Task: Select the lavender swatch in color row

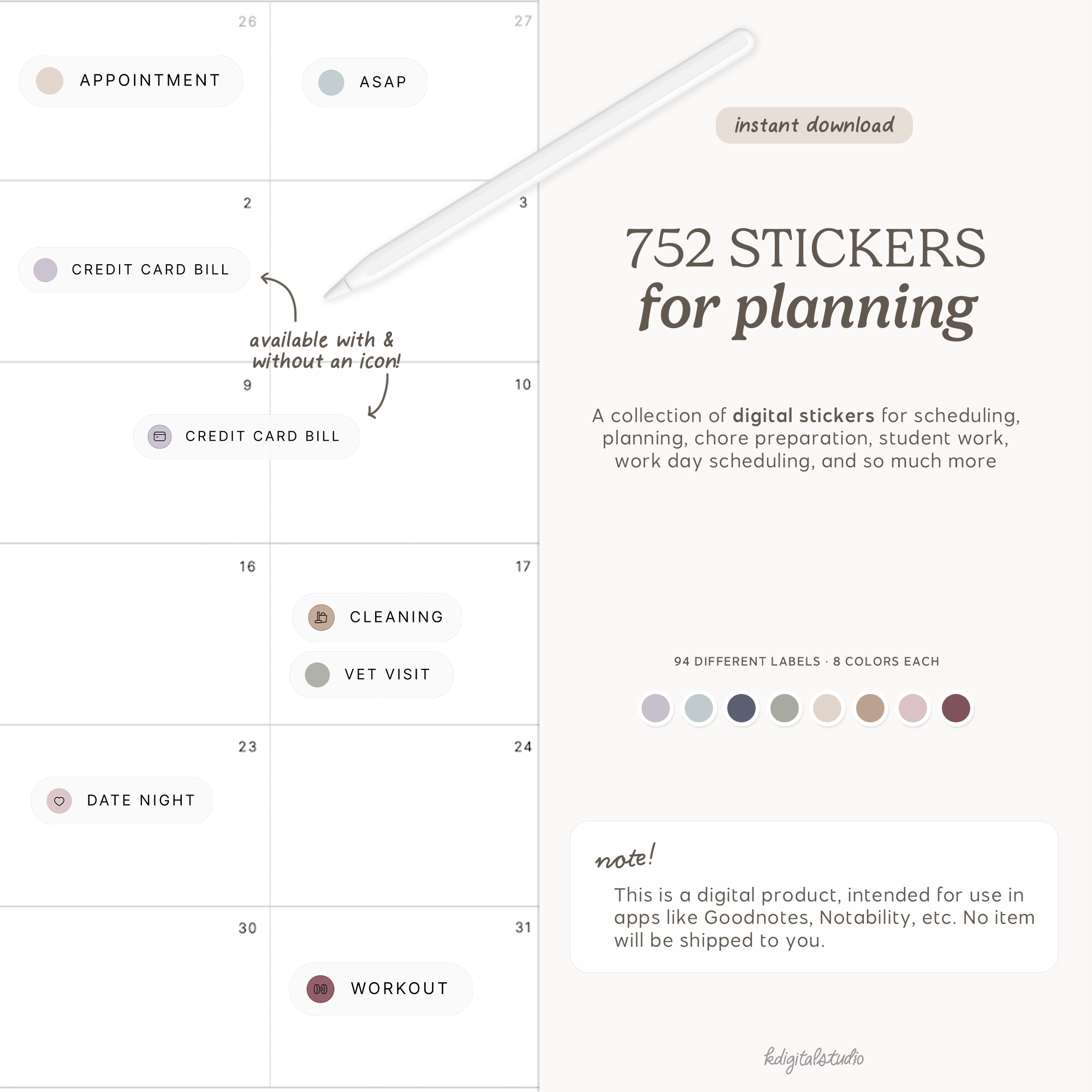Action: pos(656,708)
